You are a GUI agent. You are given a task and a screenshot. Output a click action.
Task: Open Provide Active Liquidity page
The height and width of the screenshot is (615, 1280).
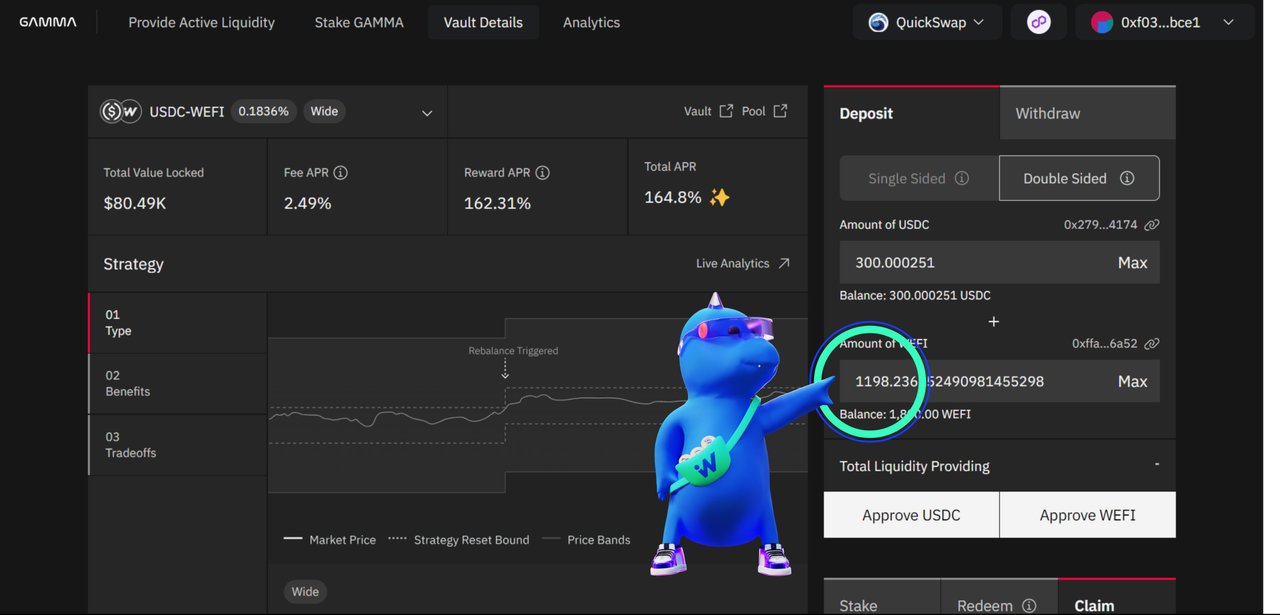[201, 22]
